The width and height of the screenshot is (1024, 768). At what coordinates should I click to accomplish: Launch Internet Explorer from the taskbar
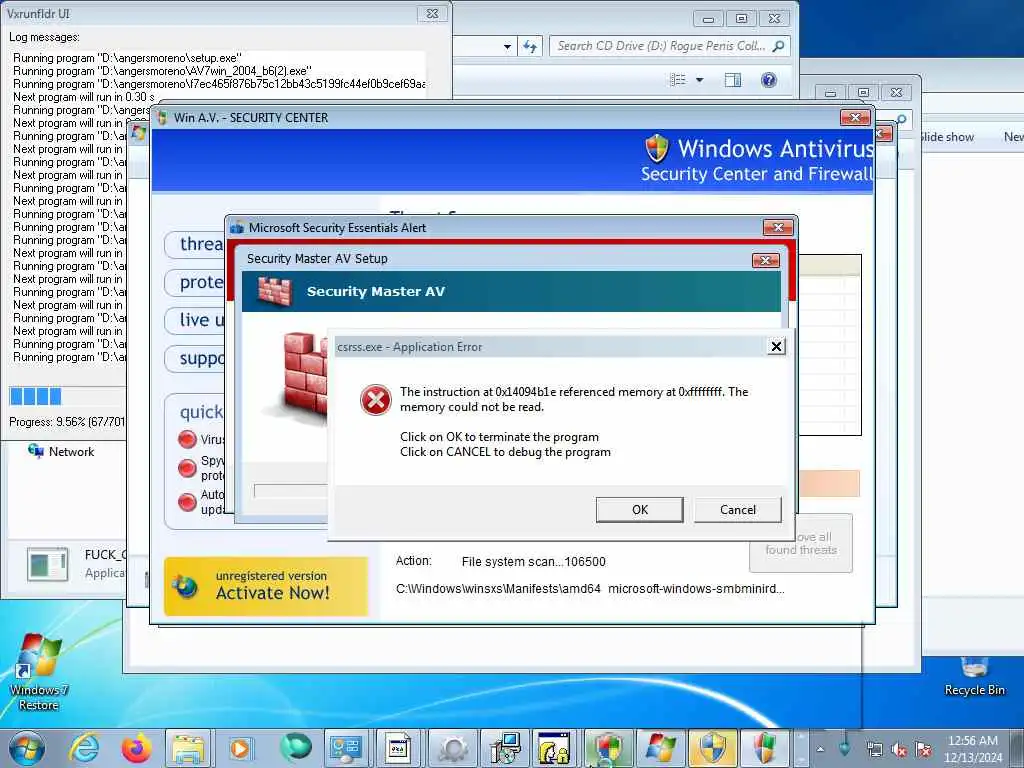point(84,748)
